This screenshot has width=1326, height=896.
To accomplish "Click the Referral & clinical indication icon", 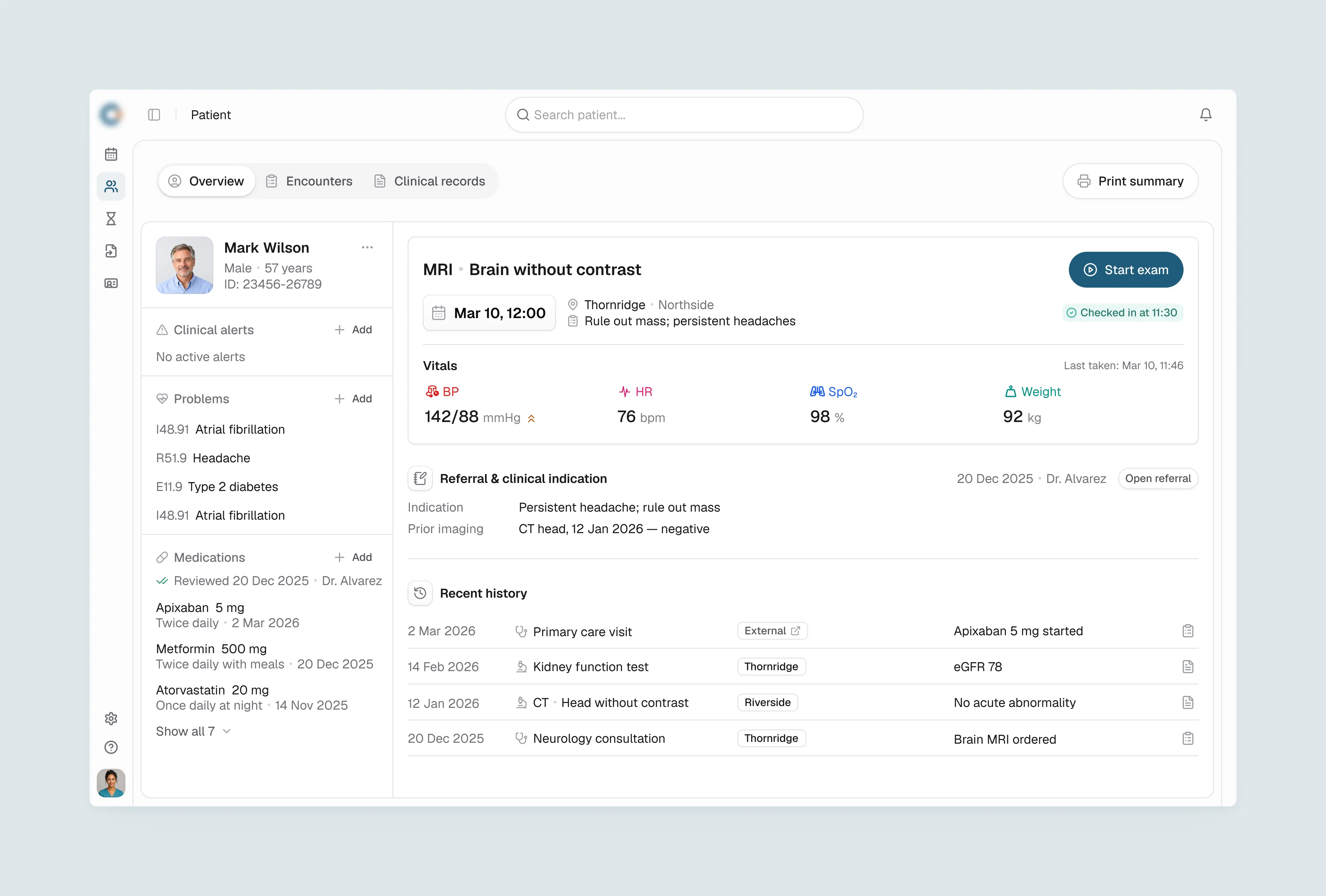I will point(420,478).
